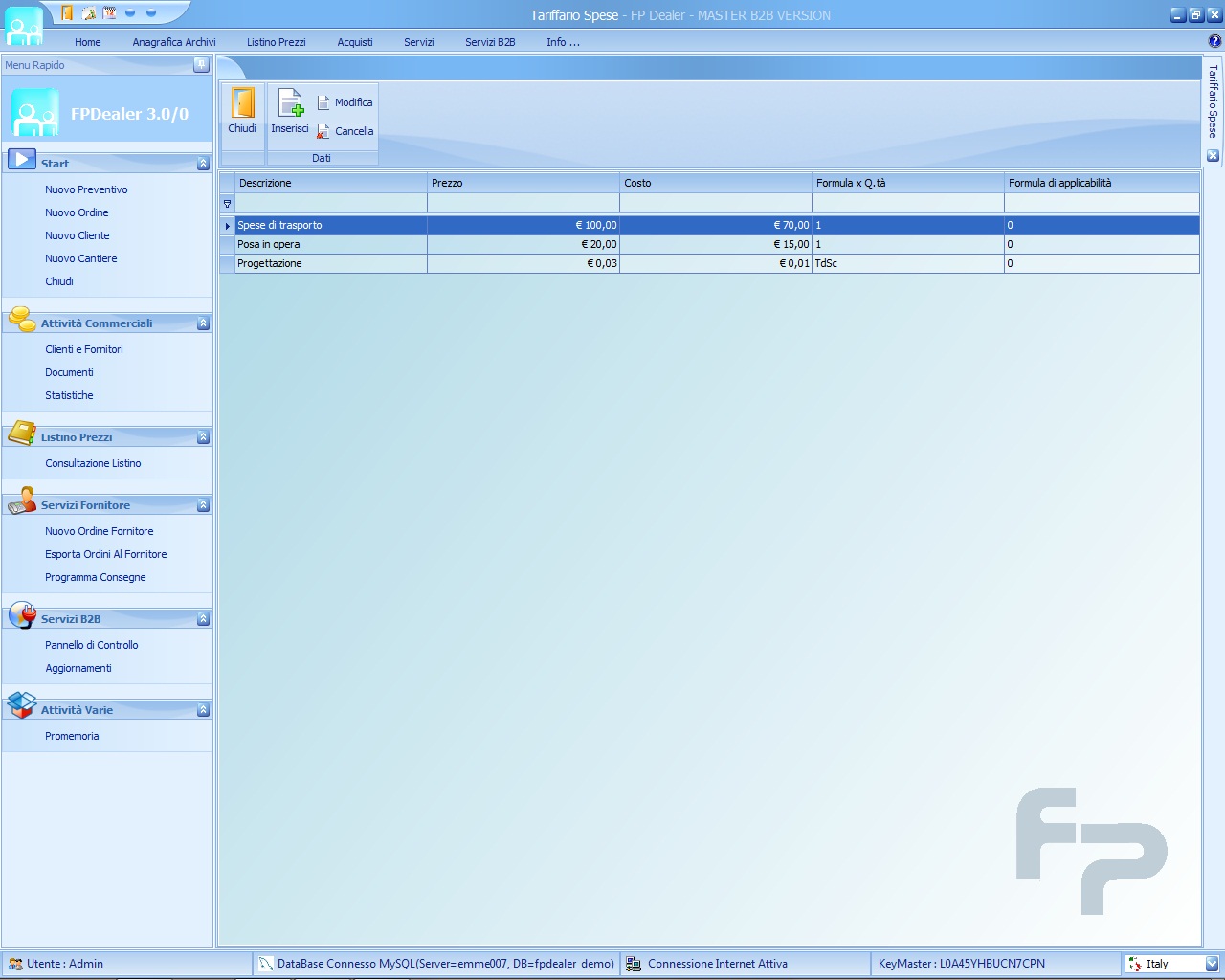The image size is (1225, 980).
Task: Collapse the Attività Commerciali section
Action: [x=203, y=323]
